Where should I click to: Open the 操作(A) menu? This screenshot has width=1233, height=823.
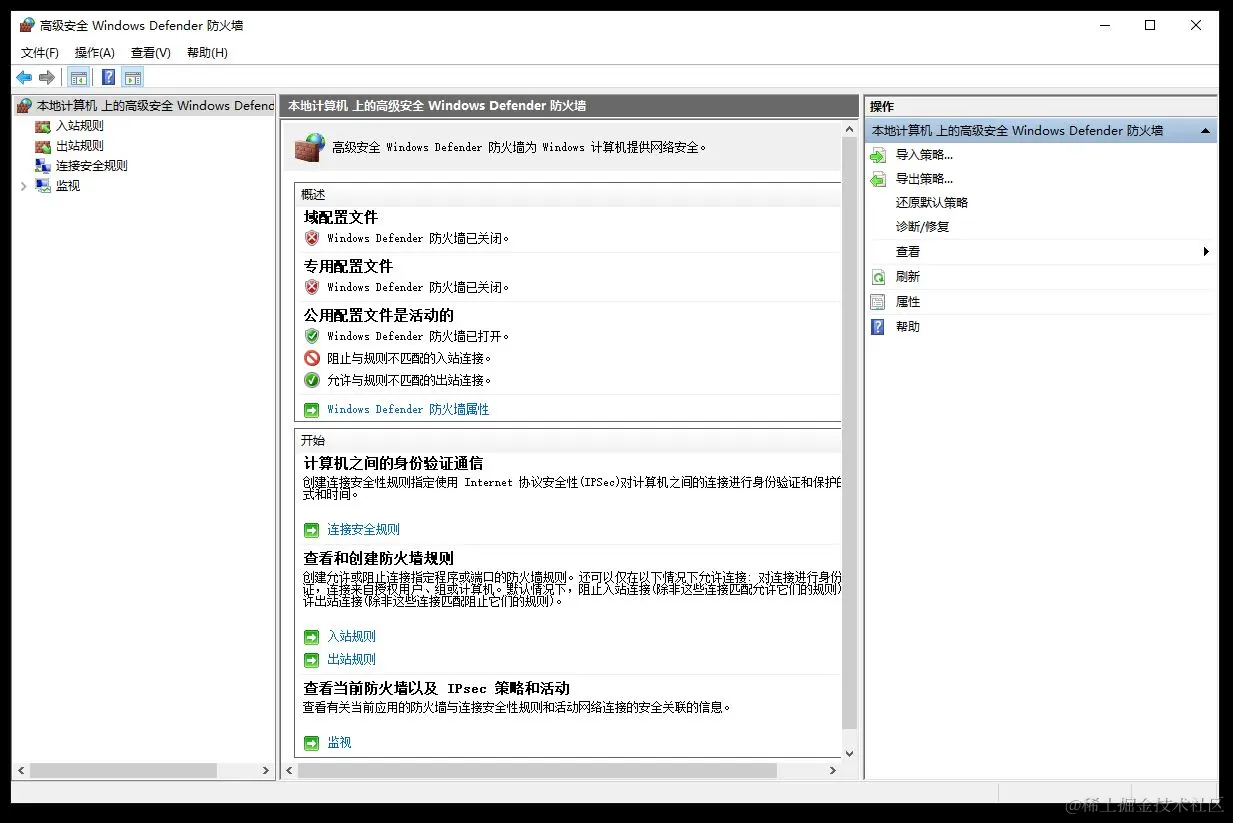[95, 53]
